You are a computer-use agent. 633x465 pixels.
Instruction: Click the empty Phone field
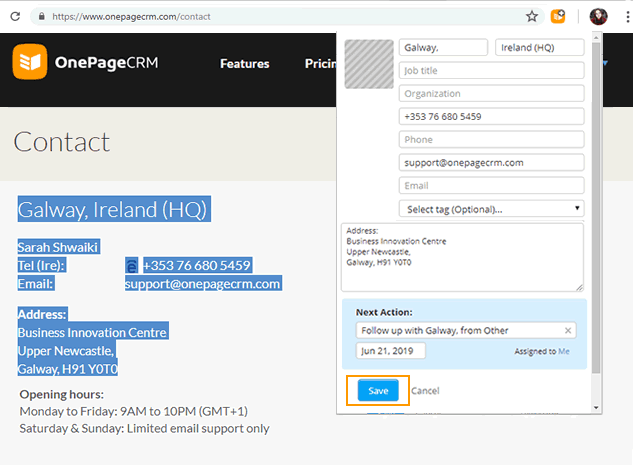491,140
